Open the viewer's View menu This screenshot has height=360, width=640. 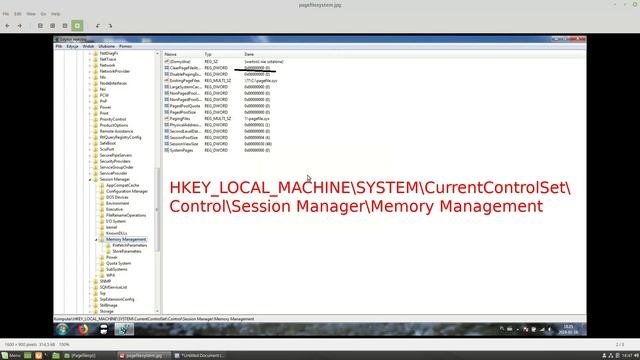pyautogui.click(x=31, y=14)
